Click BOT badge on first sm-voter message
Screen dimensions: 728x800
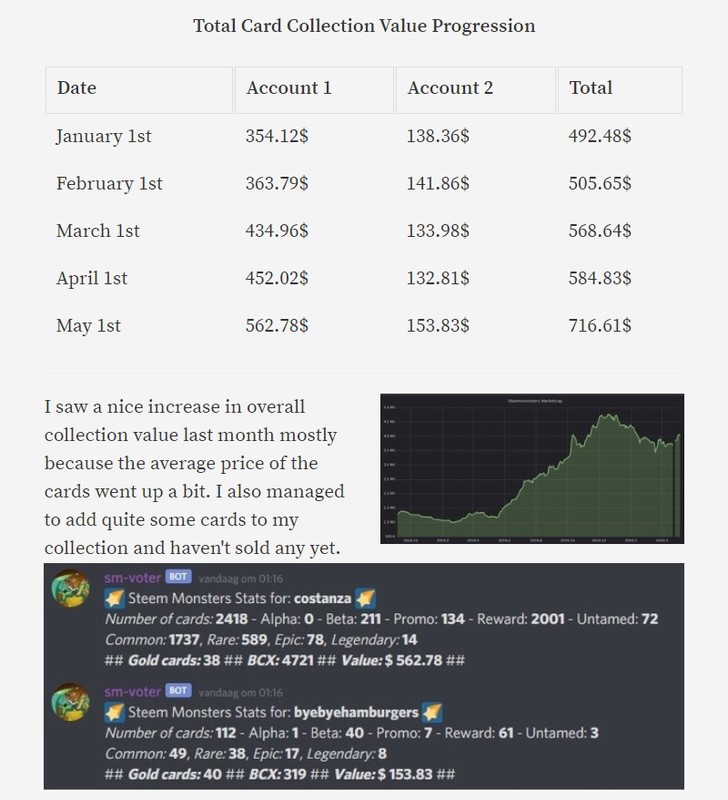pyautogui.click(x=178, y=577)
